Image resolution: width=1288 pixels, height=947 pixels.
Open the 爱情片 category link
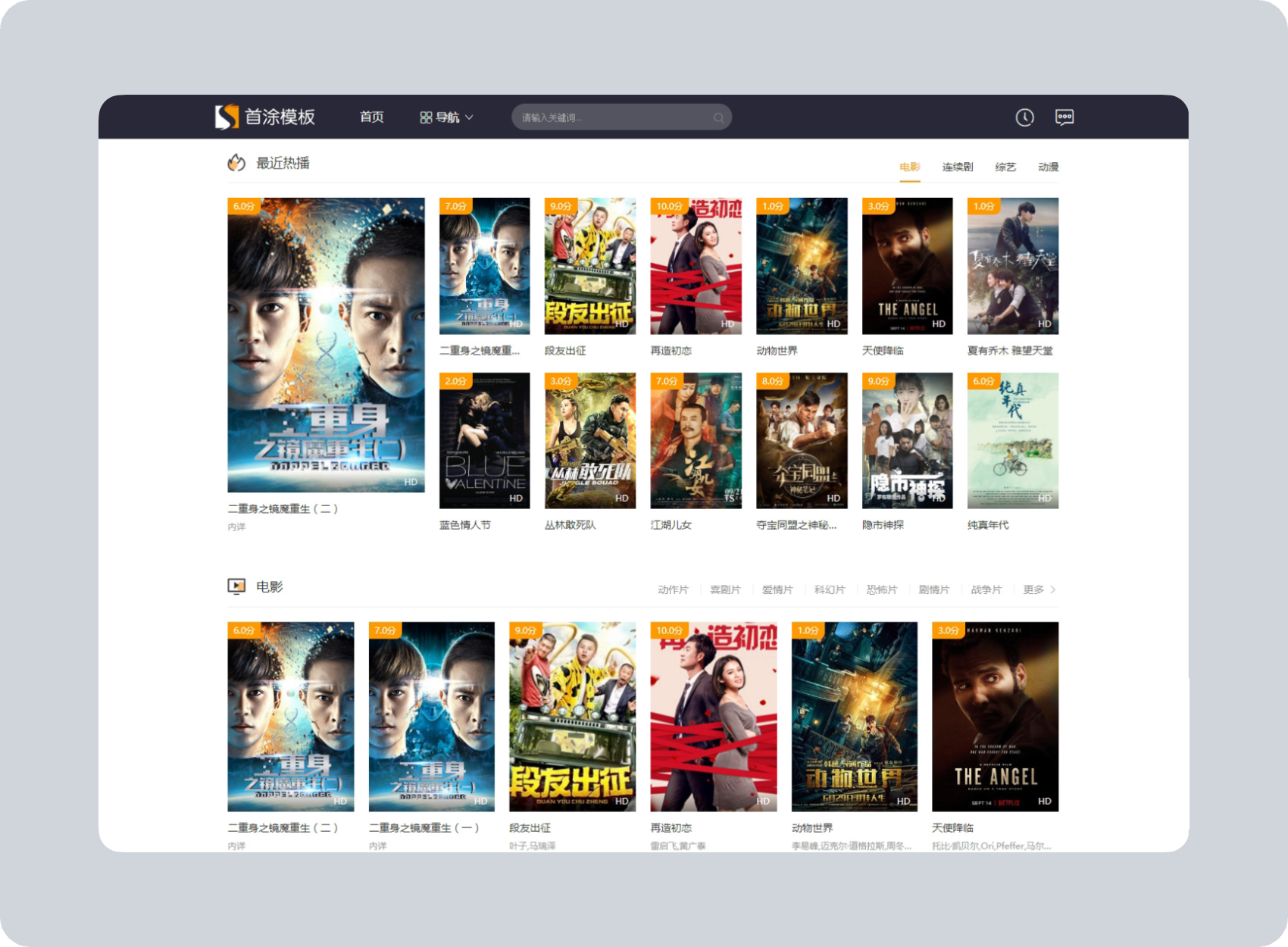(777, 589)
